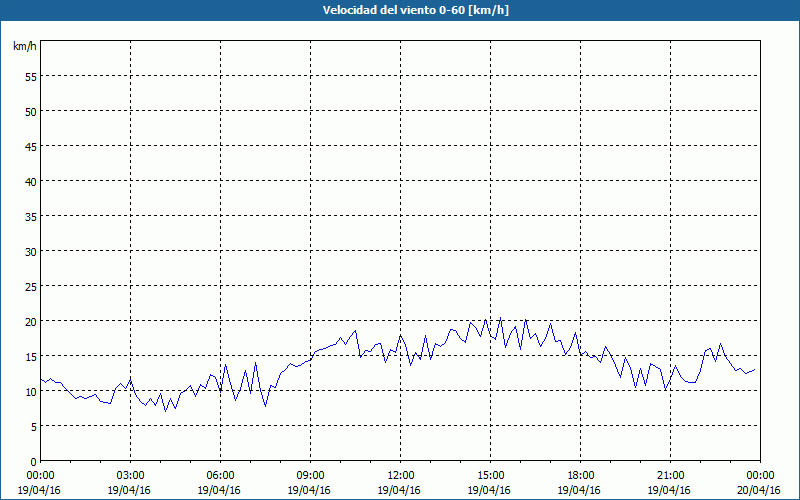Screen dimensions: 800x500
Task: Click the '00:00' time label dated 20/04/16
Action: (760, 476)
